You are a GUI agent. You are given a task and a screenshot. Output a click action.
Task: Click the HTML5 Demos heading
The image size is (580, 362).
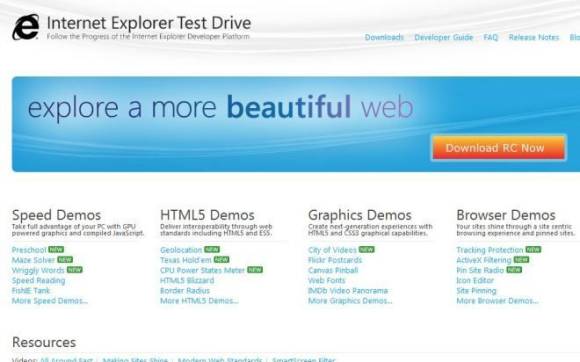208,215
